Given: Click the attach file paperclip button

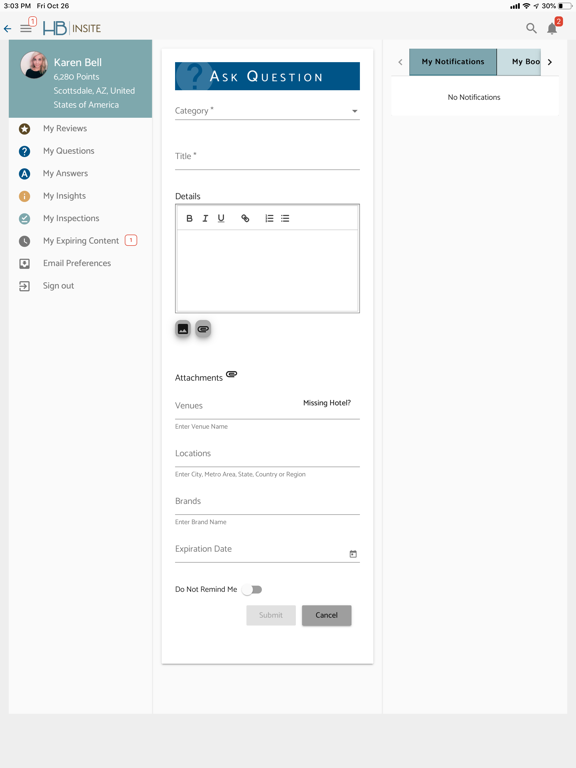Looking at the screenshot, I should coord(203,329).
